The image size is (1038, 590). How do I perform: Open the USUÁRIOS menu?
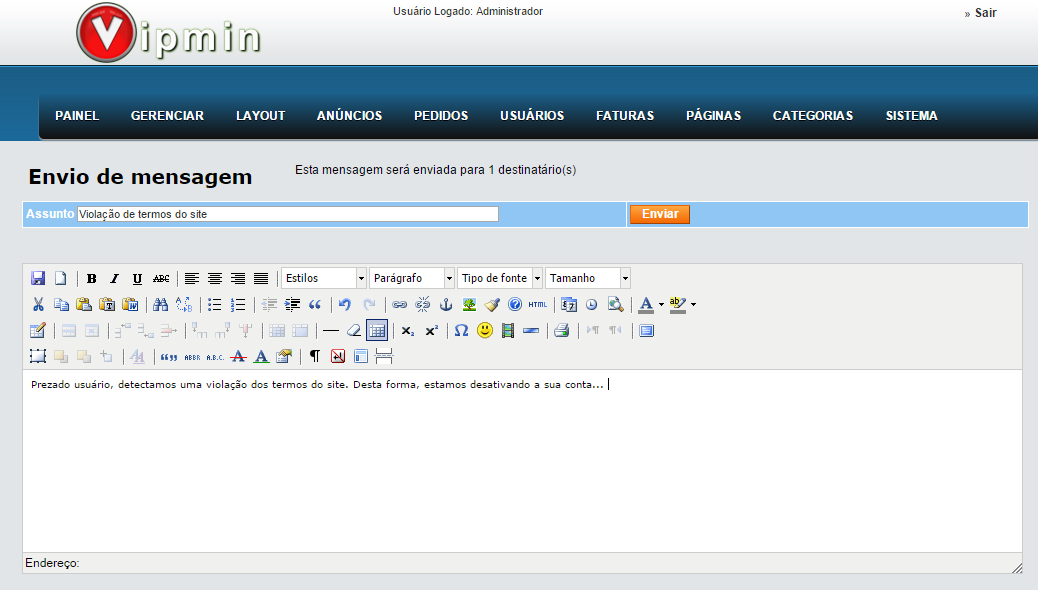coord(532,116)
